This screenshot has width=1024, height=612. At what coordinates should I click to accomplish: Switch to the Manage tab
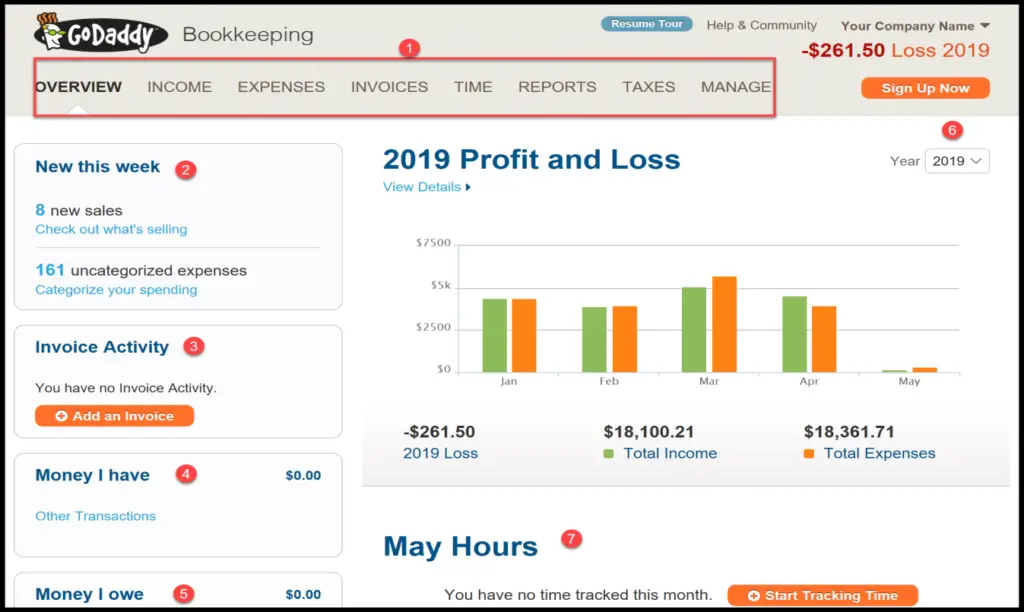click(736, 87)
